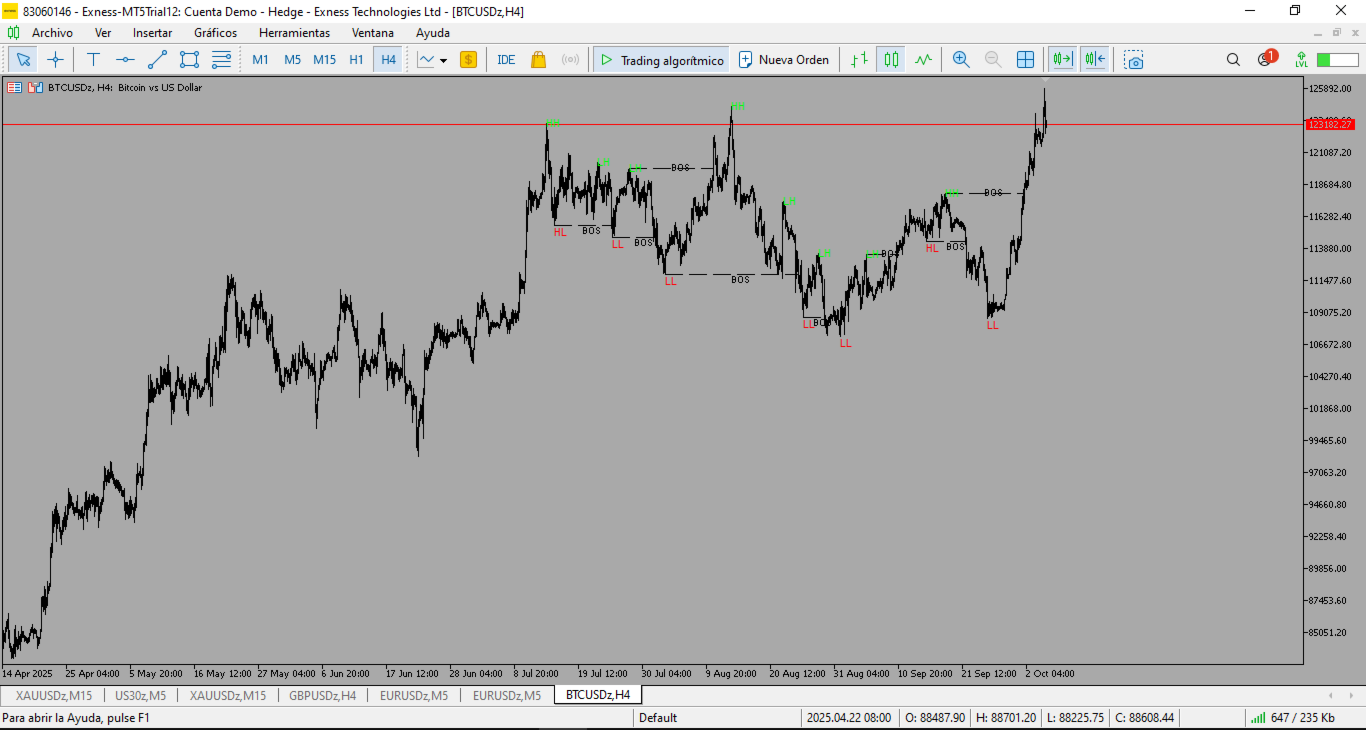Click the Default profile in the status bar
Image resolution: width=1366 pixels, height=730 pixels.
658,718
